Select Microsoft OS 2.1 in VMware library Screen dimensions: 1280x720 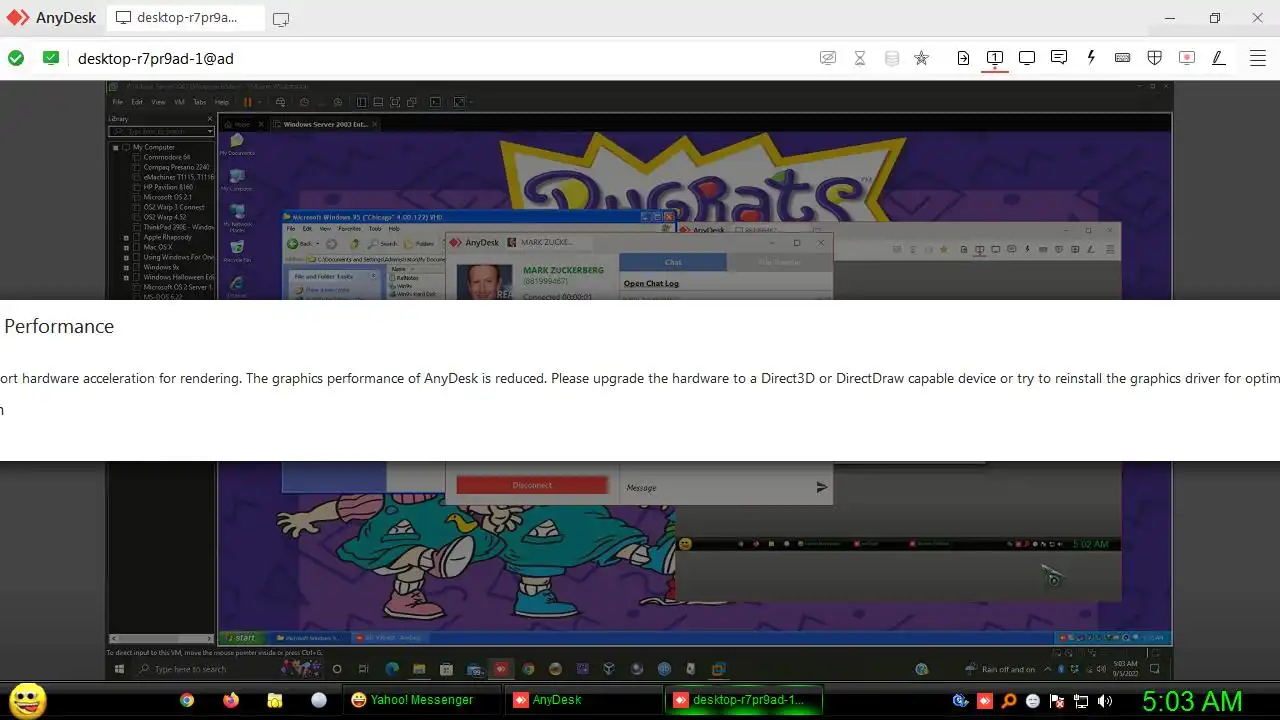tap(166, 197)
